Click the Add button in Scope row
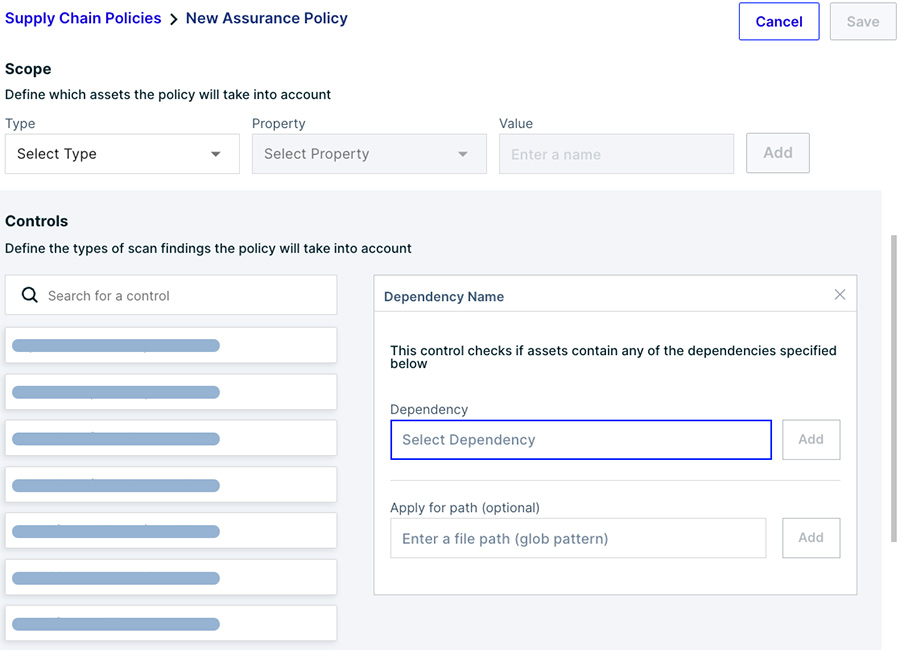Image resolution: width=900 pixels, height=650 pixels. [x=778, y=153]
